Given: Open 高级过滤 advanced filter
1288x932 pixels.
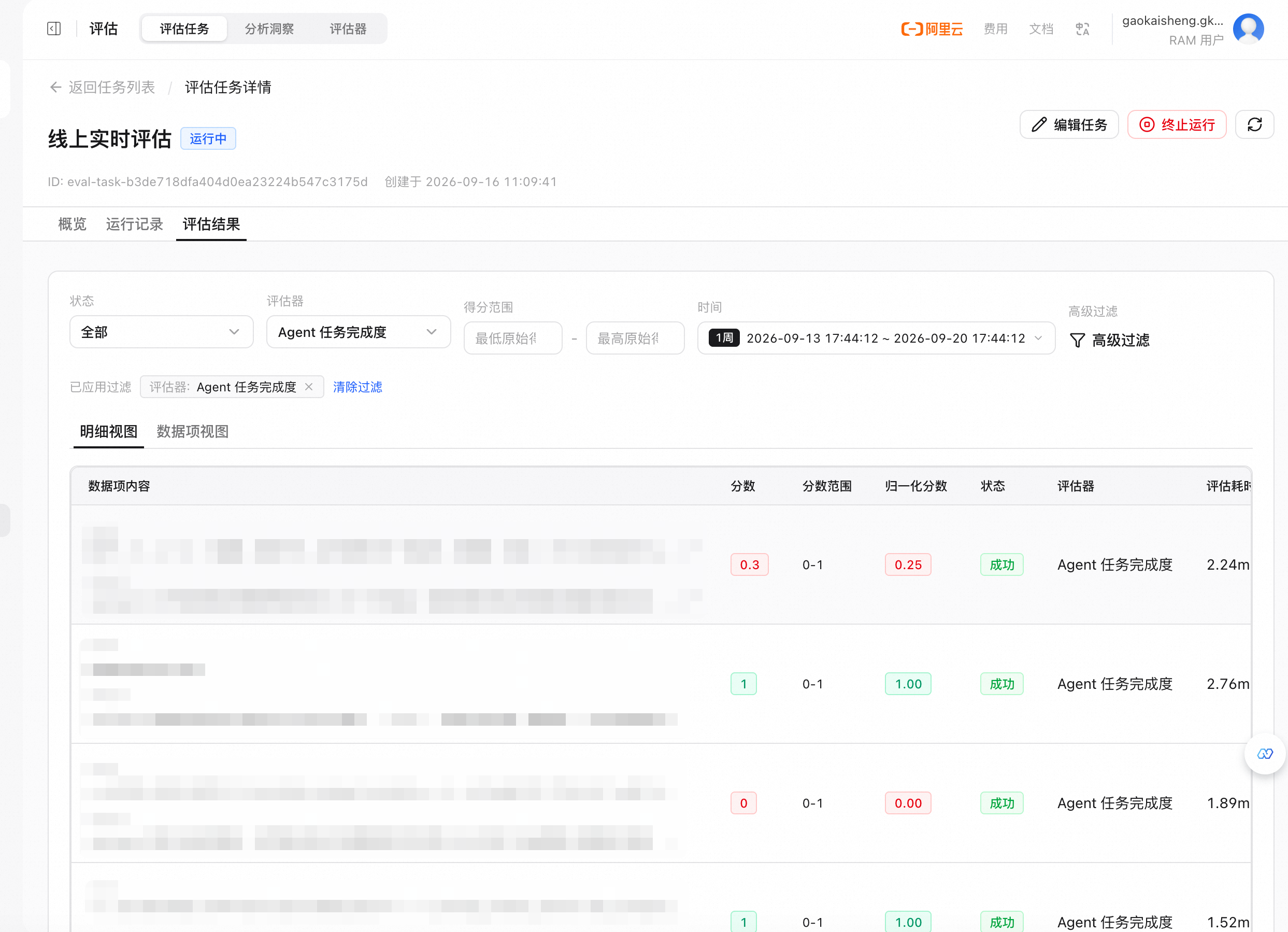Looking at the screenshot, I should click(x=1110, y=340).
